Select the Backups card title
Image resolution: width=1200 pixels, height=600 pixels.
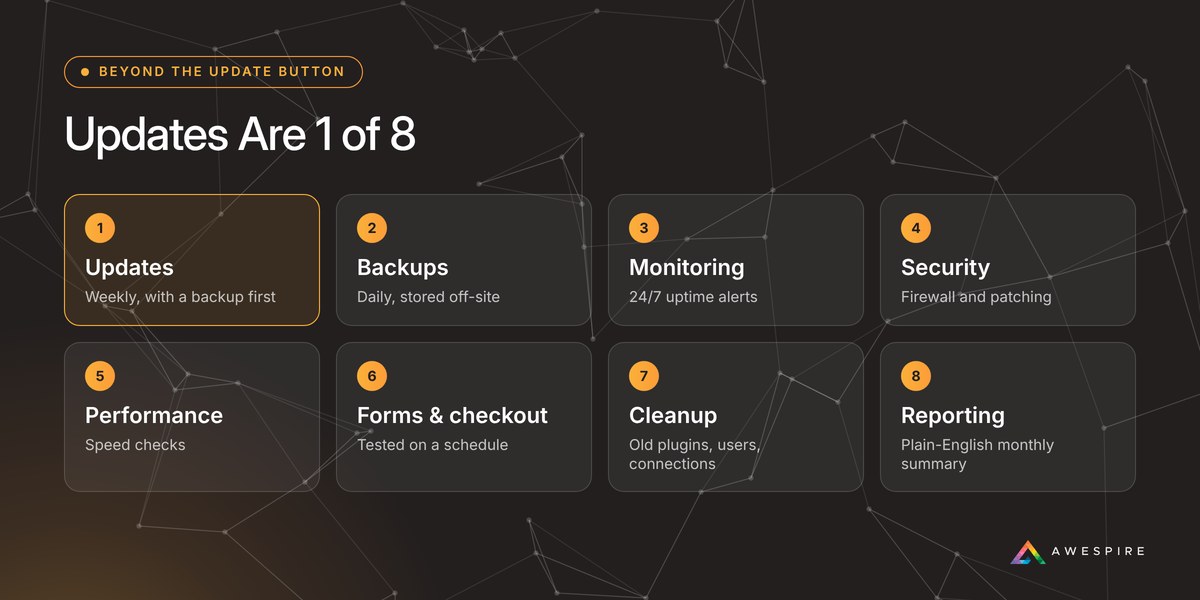[403, 268]
